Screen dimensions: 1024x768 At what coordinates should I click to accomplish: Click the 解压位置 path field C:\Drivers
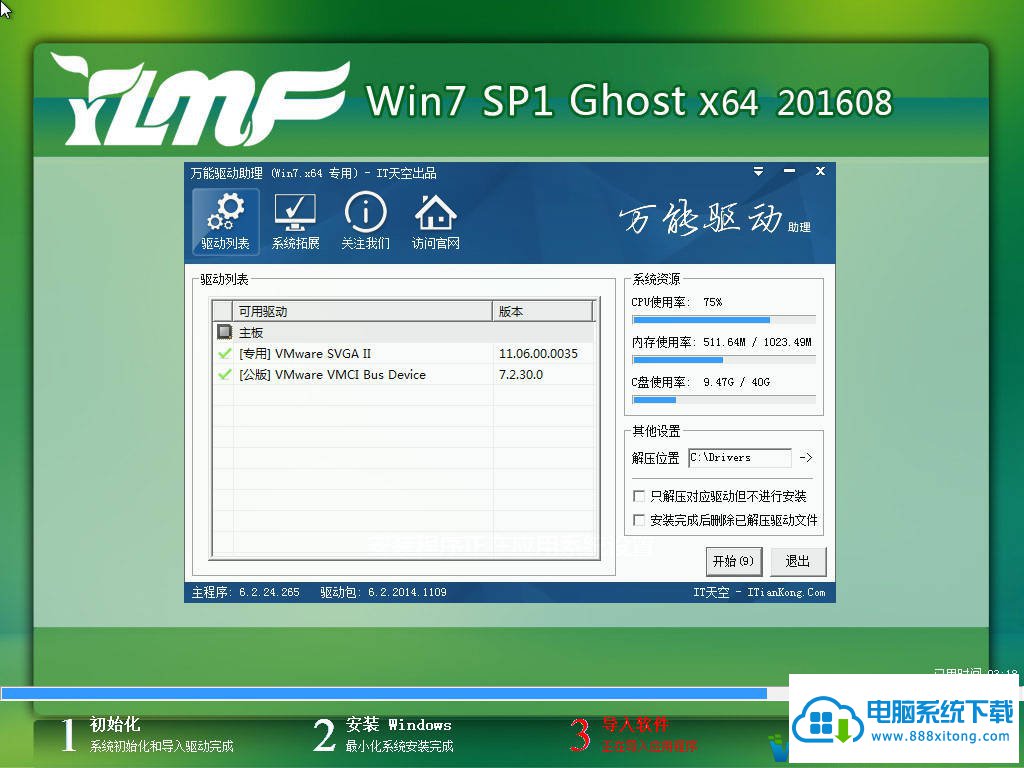click(x=740, y=458)
